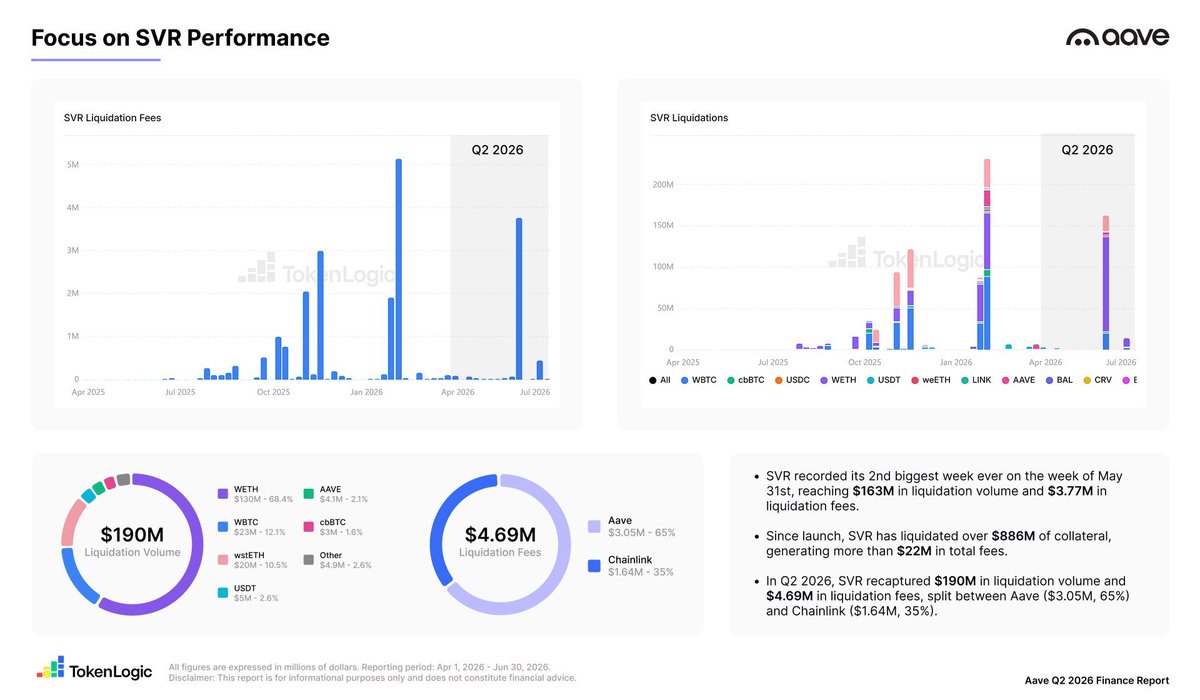
Task: Click the tall Q2 bar near 3.77M fees
Action: (x=519, y=299)
